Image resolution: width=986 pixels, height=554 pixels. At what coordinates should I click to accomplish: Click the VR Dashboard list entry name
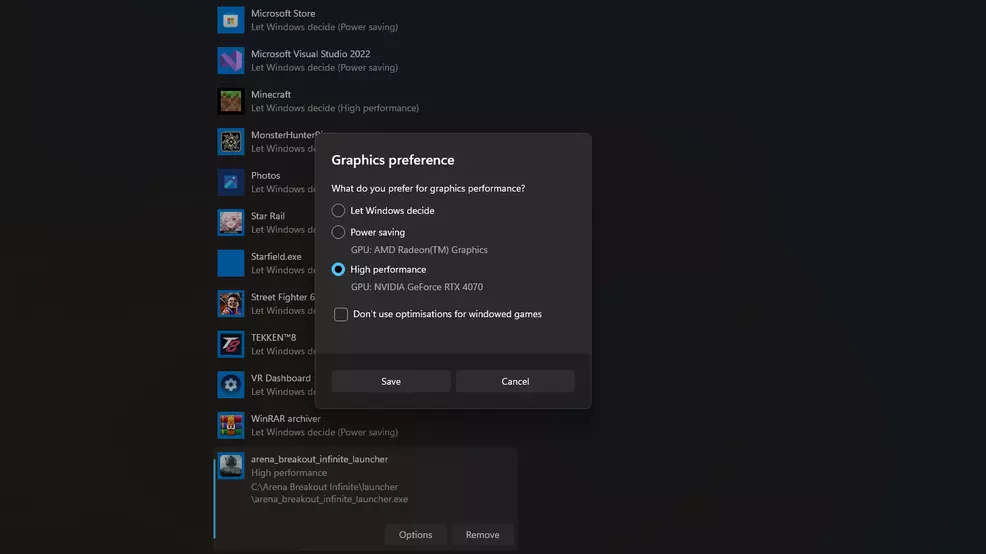[x=280, y=378]
